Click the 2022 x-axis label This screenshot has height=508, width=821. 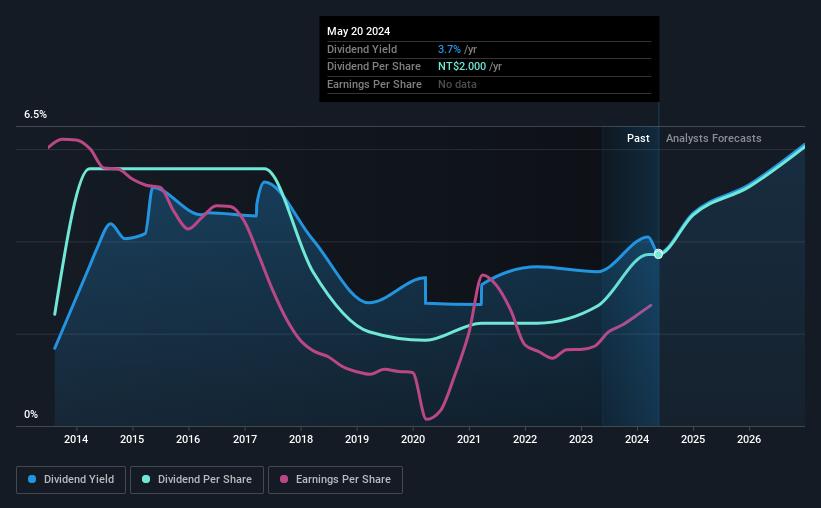pos(525,439)
